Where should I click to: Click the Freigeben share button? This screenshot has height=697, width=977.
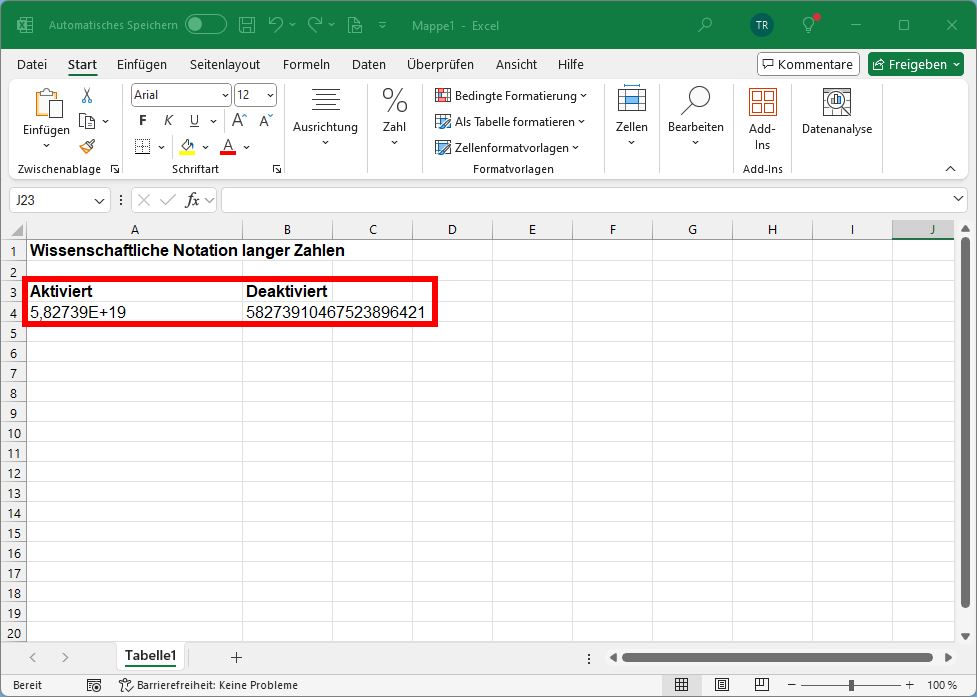coord(915,63)
